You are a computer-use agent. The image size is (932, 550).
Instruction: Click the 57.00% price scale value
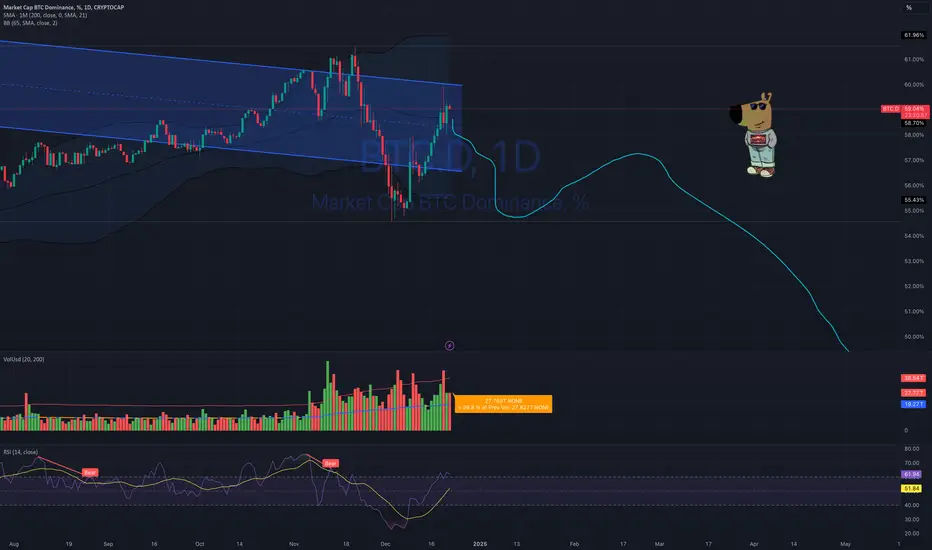(914, 161)
